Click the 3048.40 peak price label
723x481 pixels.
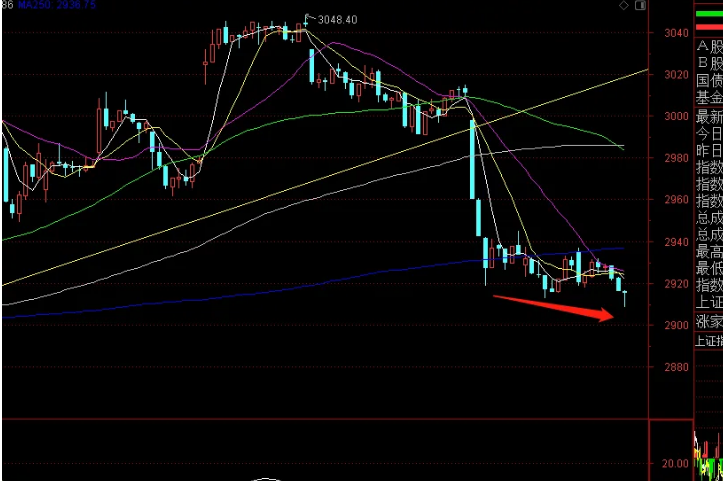[338, 20]
